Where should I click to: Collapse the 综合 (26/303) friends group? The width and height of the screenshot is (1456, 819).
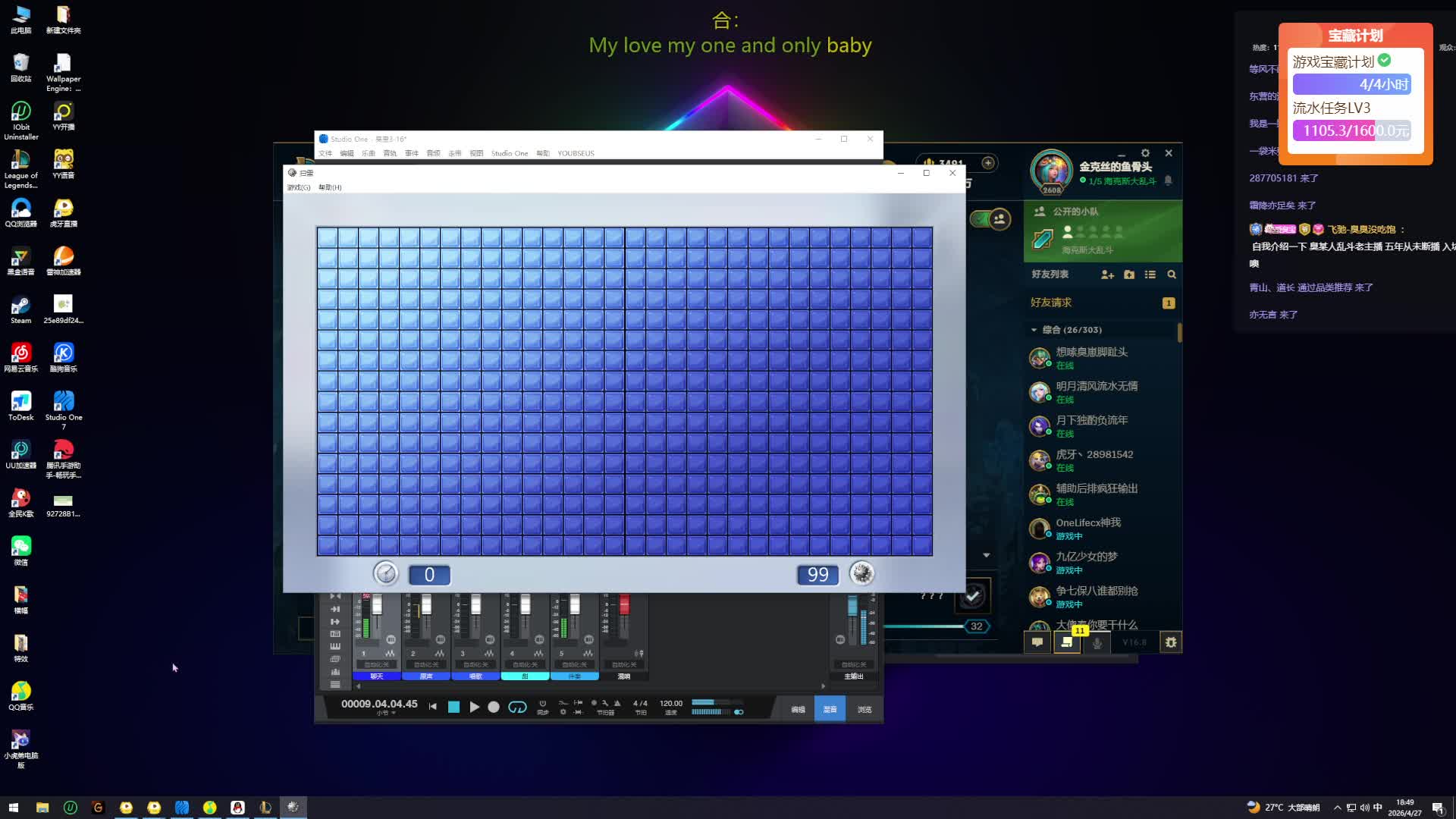(1034, 330)
